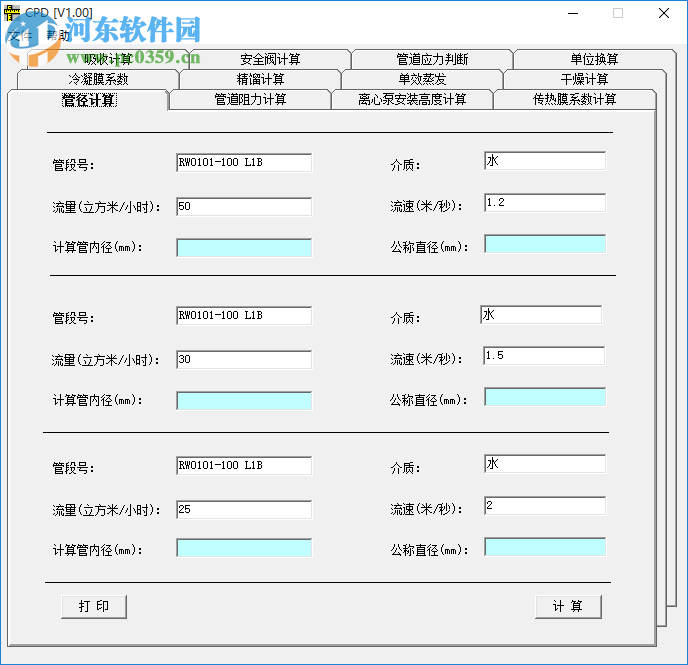Viewport: 688px width, 665px height.
Task: Click the velocity field containing 1.2
Action: tap(545, 203)
